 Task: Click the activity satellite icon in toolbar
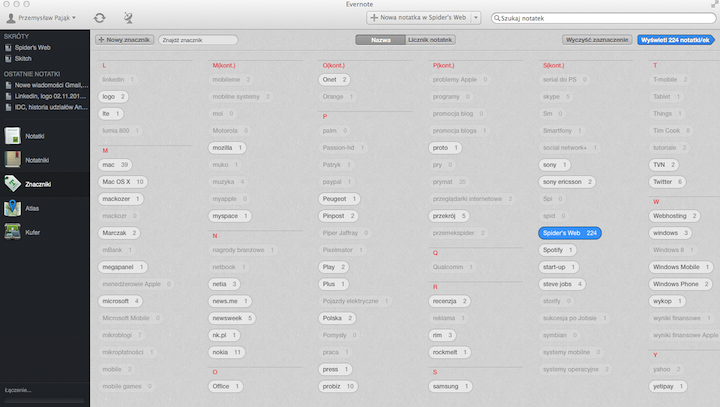click(128, 18)
